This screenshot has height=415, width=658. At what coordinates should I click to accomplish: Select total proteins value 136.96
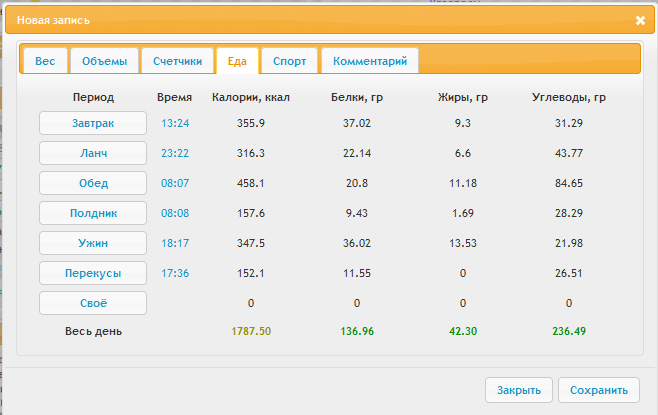(x=357, y=331)
